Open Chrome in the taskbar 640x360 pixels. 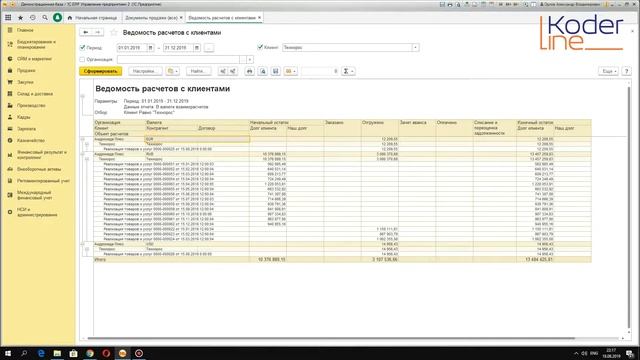coord(90,353)
